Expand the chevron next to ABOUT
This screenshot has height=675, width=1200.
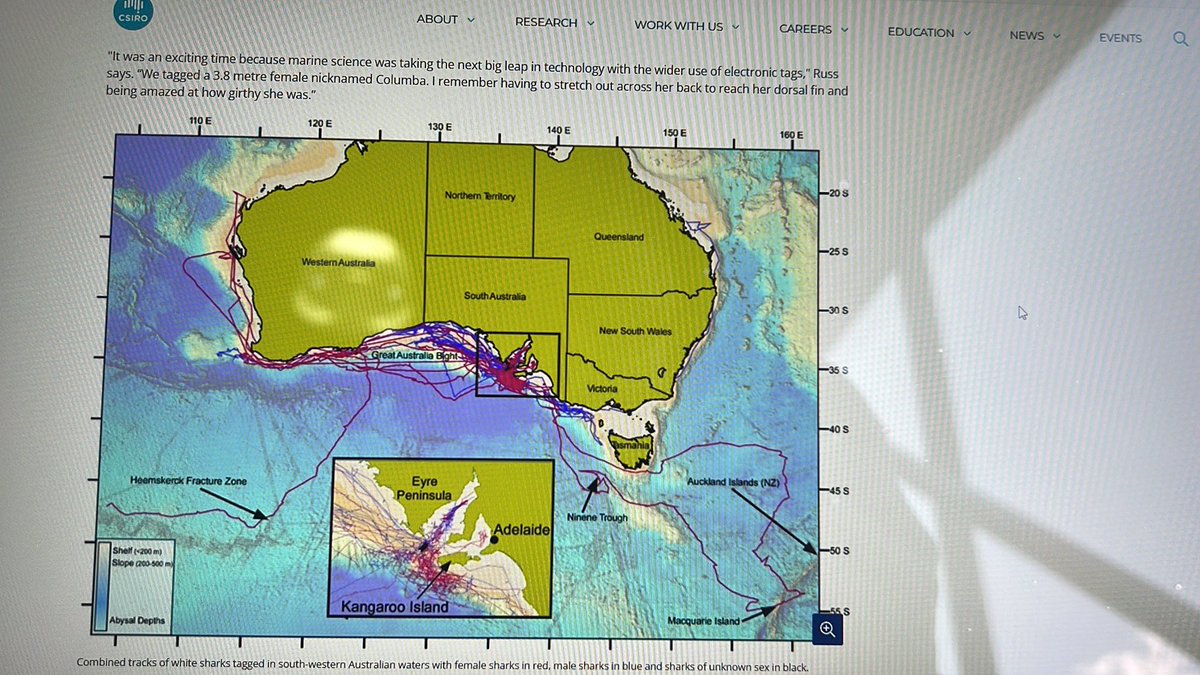(471, 20)
